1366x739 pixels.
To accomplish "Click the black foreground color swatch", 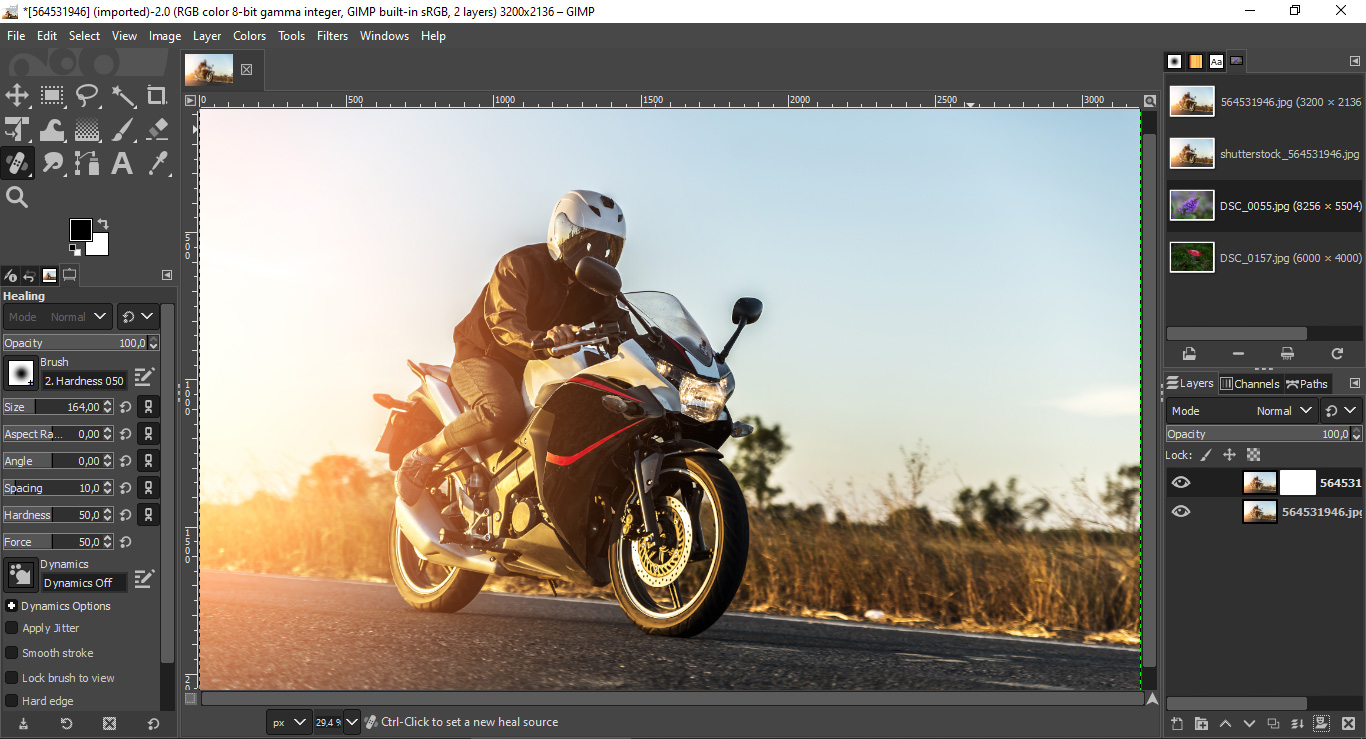I will 80,230.
